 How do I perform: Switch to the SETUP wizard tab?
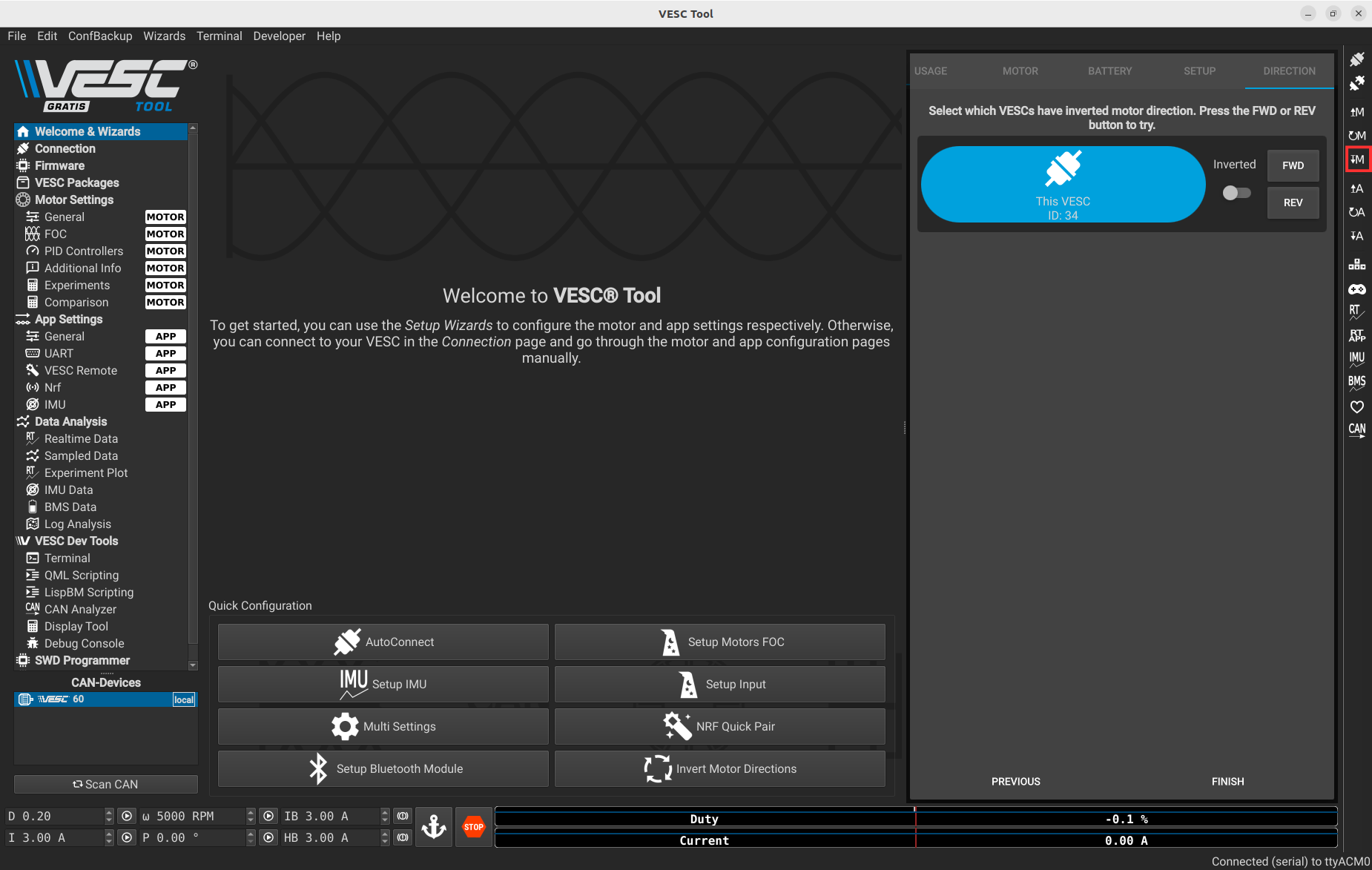coord(1200,71)
